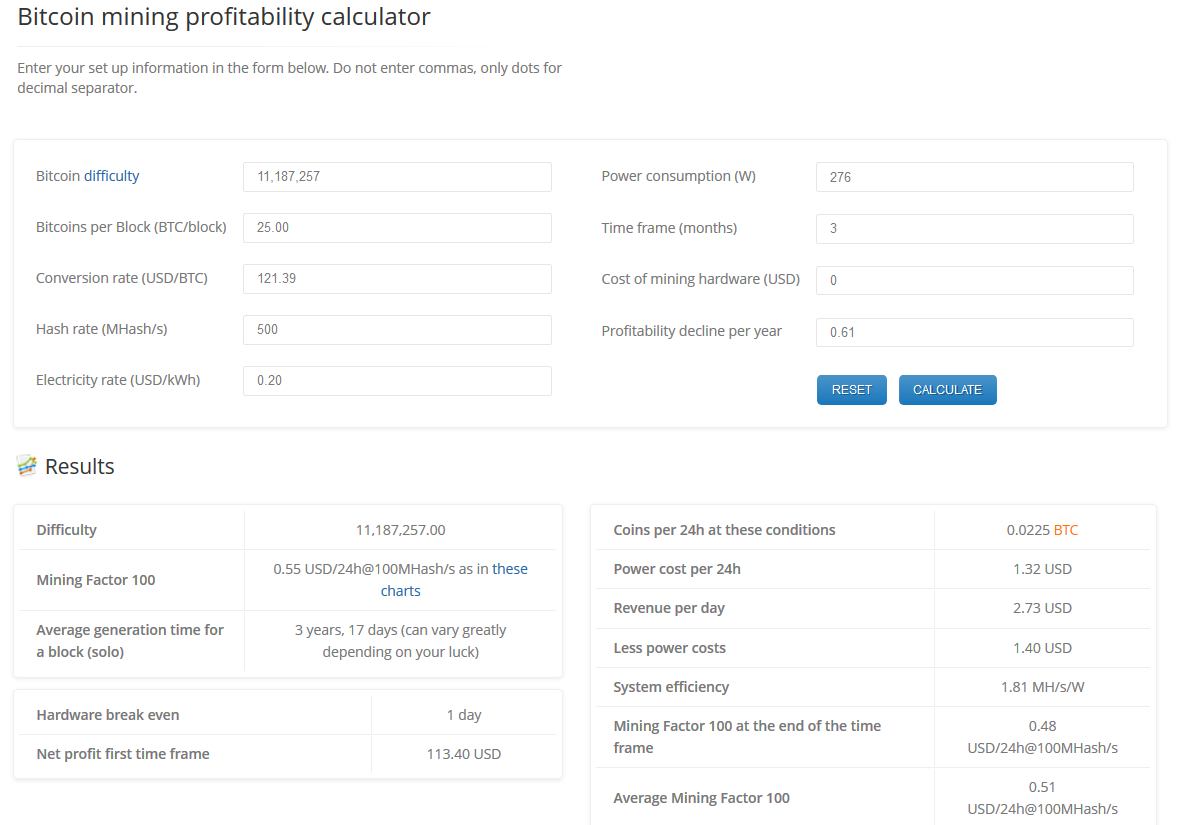This screenshot has height=825, width=1177.
Task: Click the orange BTC link
Action: click(1066, 530)
